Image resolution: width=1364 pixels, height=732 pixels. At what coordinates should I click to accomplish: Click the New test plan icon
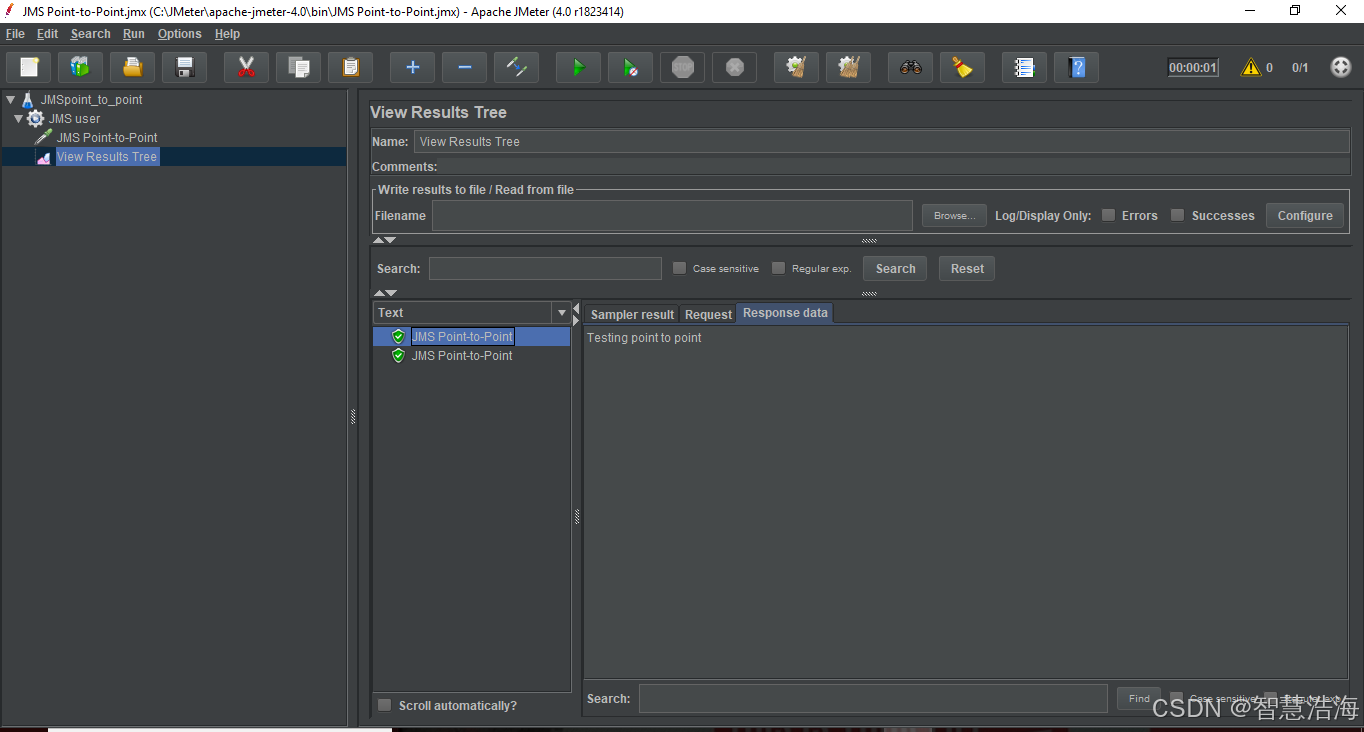pyautogui.click(x=29, y=67)
